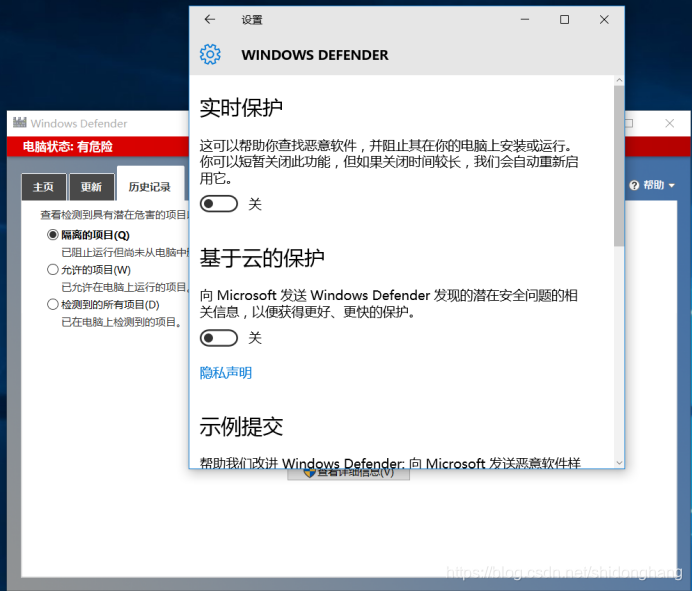
Task: Switch to the 历史记录 tab
Action: click(150, 184)
